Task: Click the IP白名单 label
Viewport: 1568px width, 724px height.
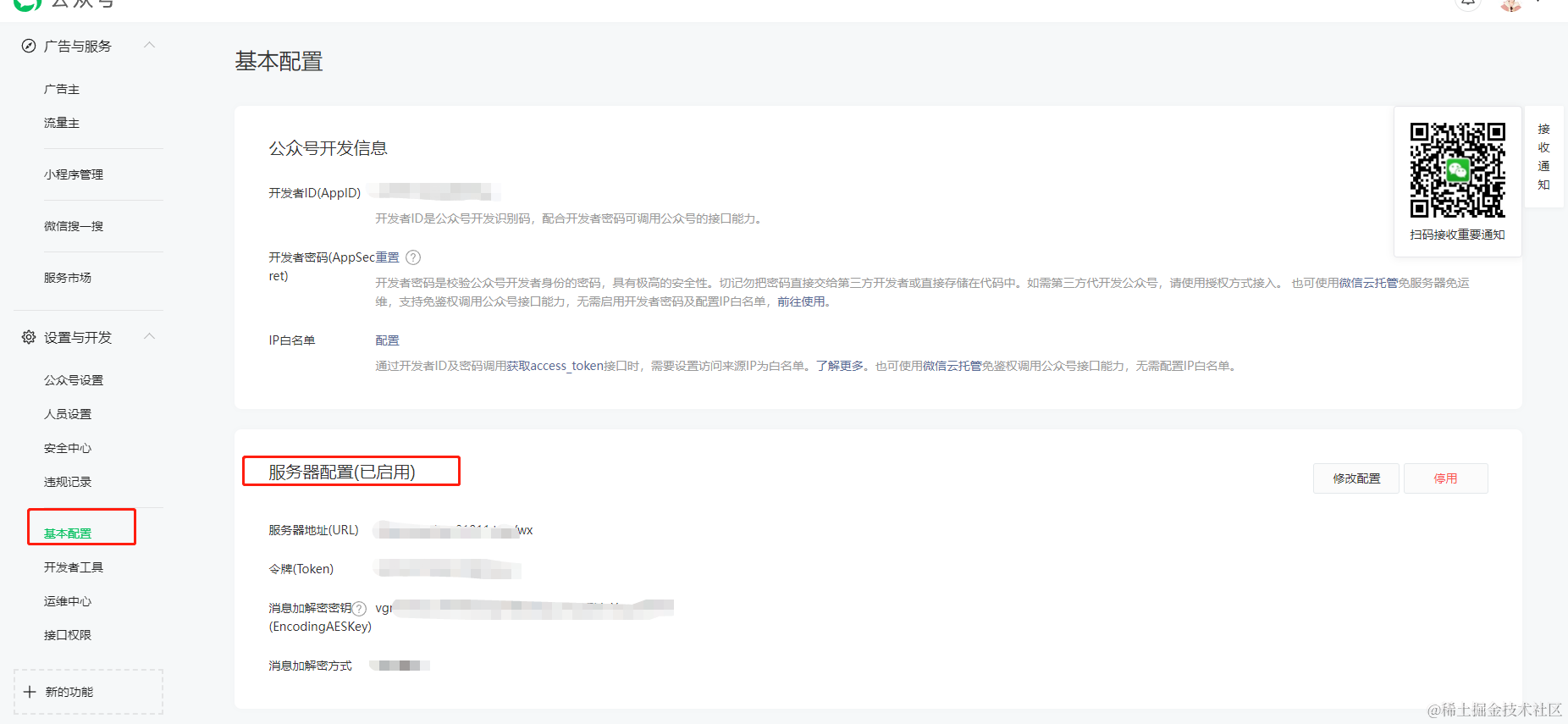Action: click(292, 340)
